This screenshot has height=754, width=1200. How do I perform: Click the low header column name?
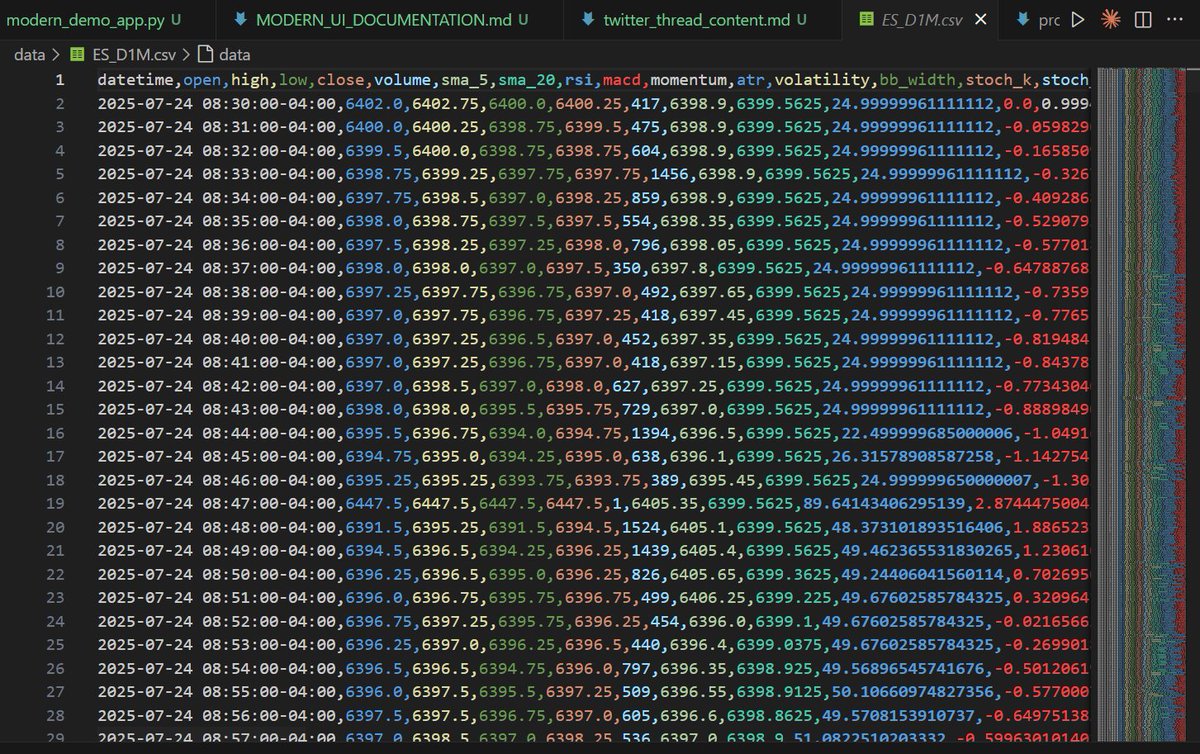pos(292,80)
